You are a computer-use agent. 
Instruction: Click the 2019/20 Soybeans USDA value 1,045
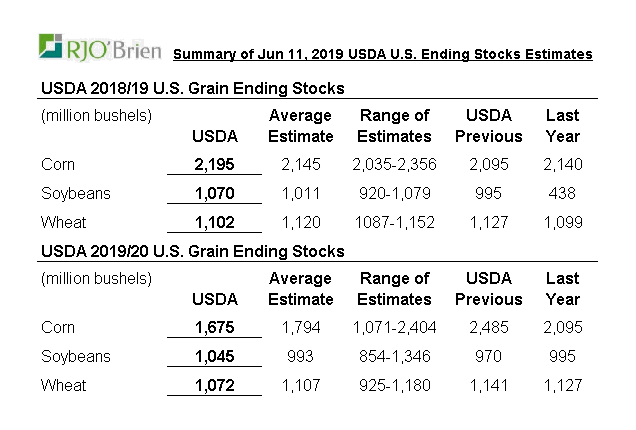pos(214,356)
